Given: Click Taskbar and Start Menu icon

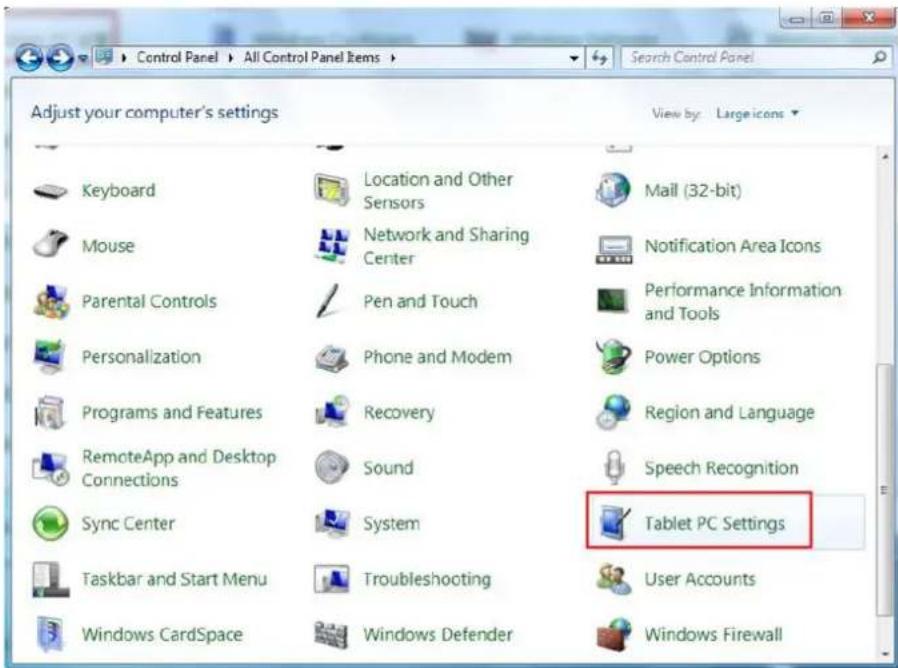Looking at the screenshot, I should (x=50, y=579).
